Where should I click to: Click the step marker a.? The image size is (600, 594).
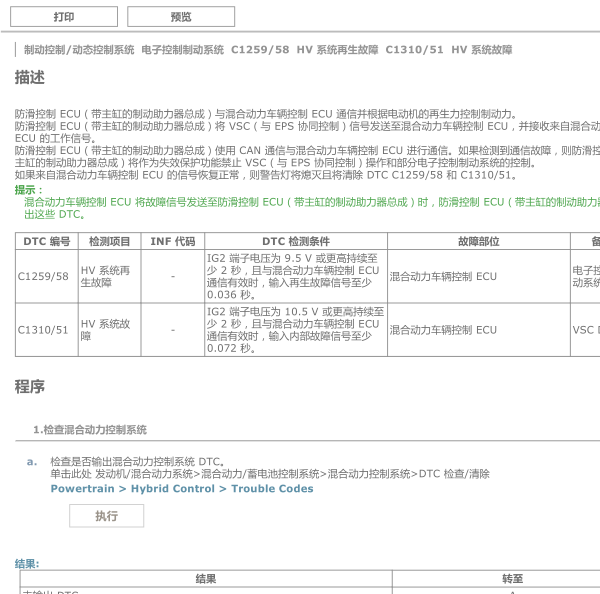pyautogui.click(x=32, y=462)
